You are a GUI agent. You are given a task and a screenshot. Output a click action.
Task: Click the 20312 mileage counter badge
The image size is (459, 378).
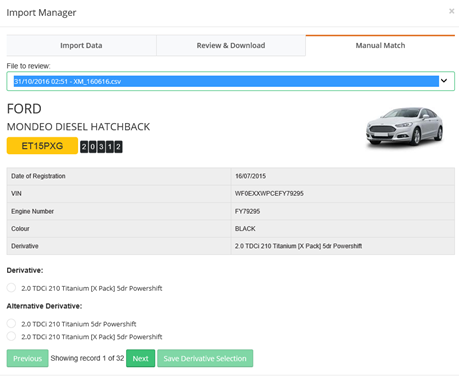click(x=101, y=147)
